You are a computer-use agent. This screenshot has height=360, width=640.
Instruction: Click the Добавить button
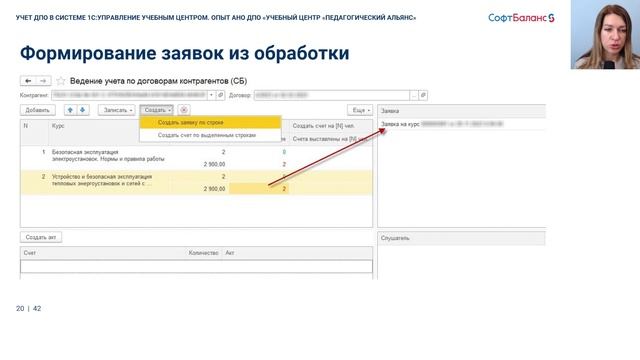pyautogui.click(x=38, y=110)
